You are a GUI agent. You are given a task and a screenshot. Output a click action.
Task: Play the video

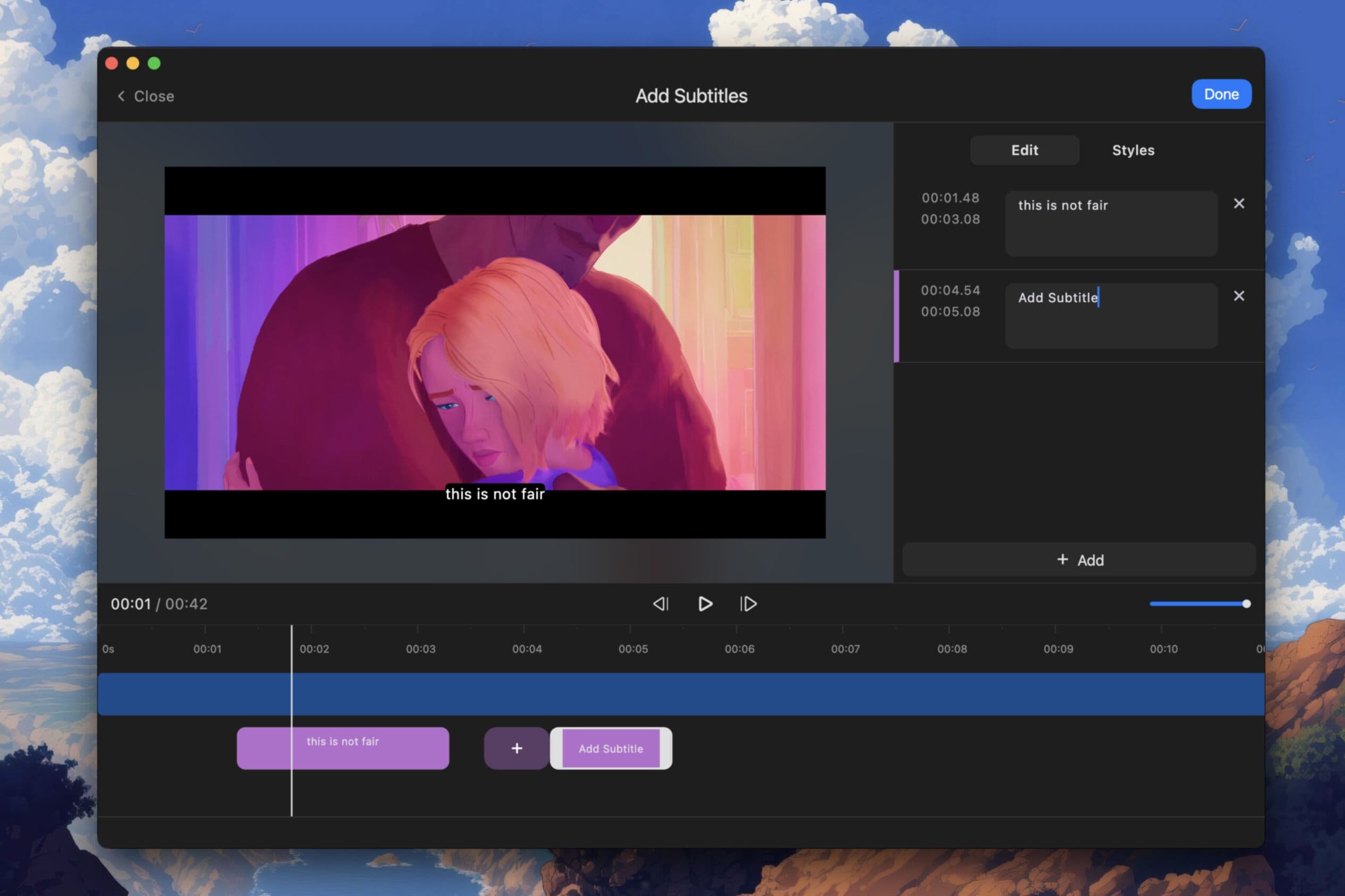point(705,604)
